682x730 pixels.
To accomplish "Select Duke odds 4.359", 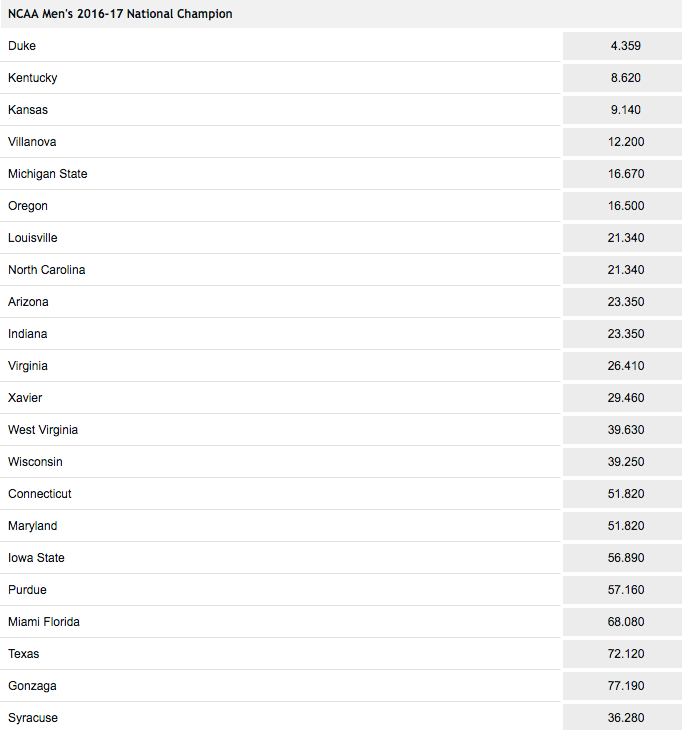I will pos(622,46).
